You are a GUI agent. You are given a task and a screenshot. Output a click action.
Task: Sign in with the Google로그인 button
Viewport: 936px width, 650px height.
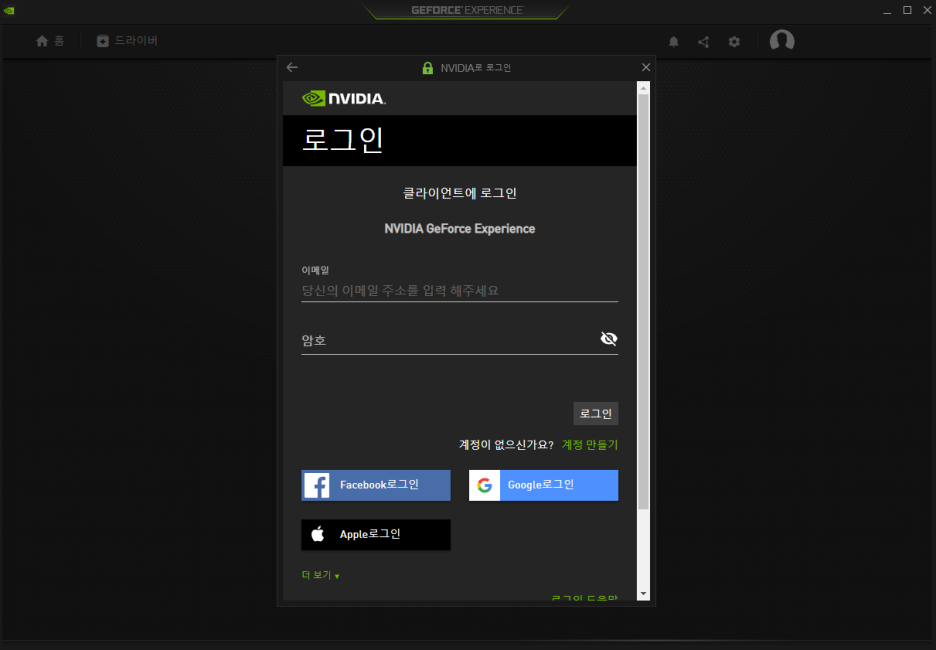[544, 485]
